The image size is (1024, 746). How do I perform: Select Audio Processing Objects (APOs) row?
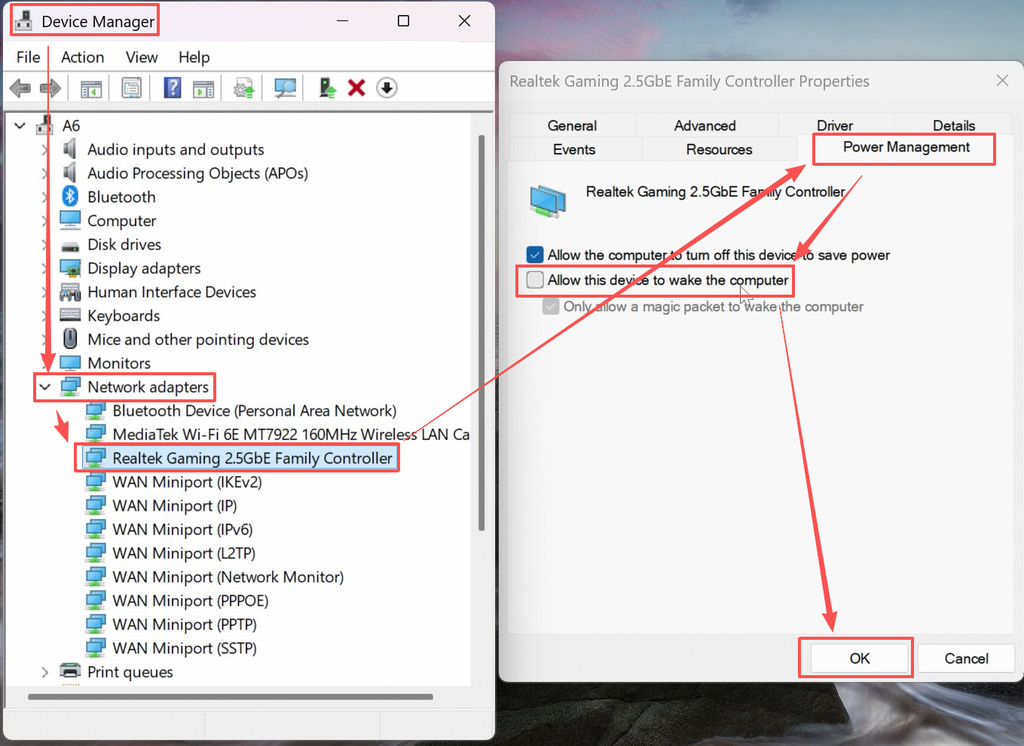(197, 173)
